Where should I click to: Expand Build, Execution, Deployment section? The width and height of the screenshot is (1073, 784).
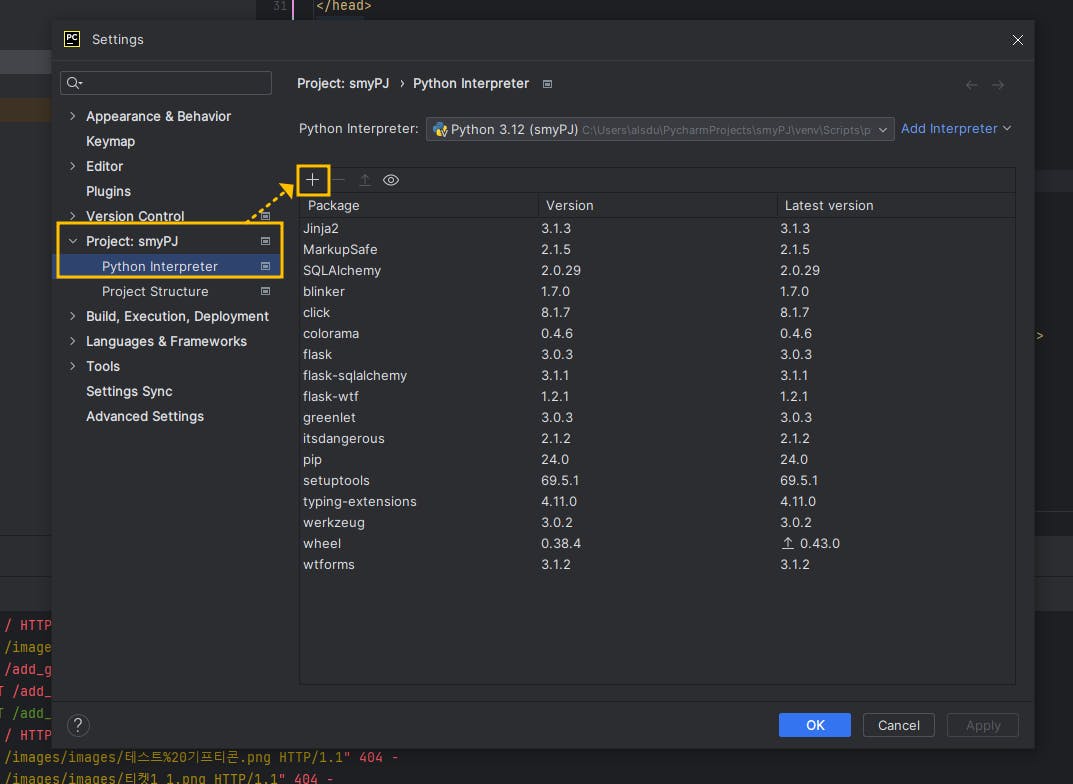click(x=73, y=316)
